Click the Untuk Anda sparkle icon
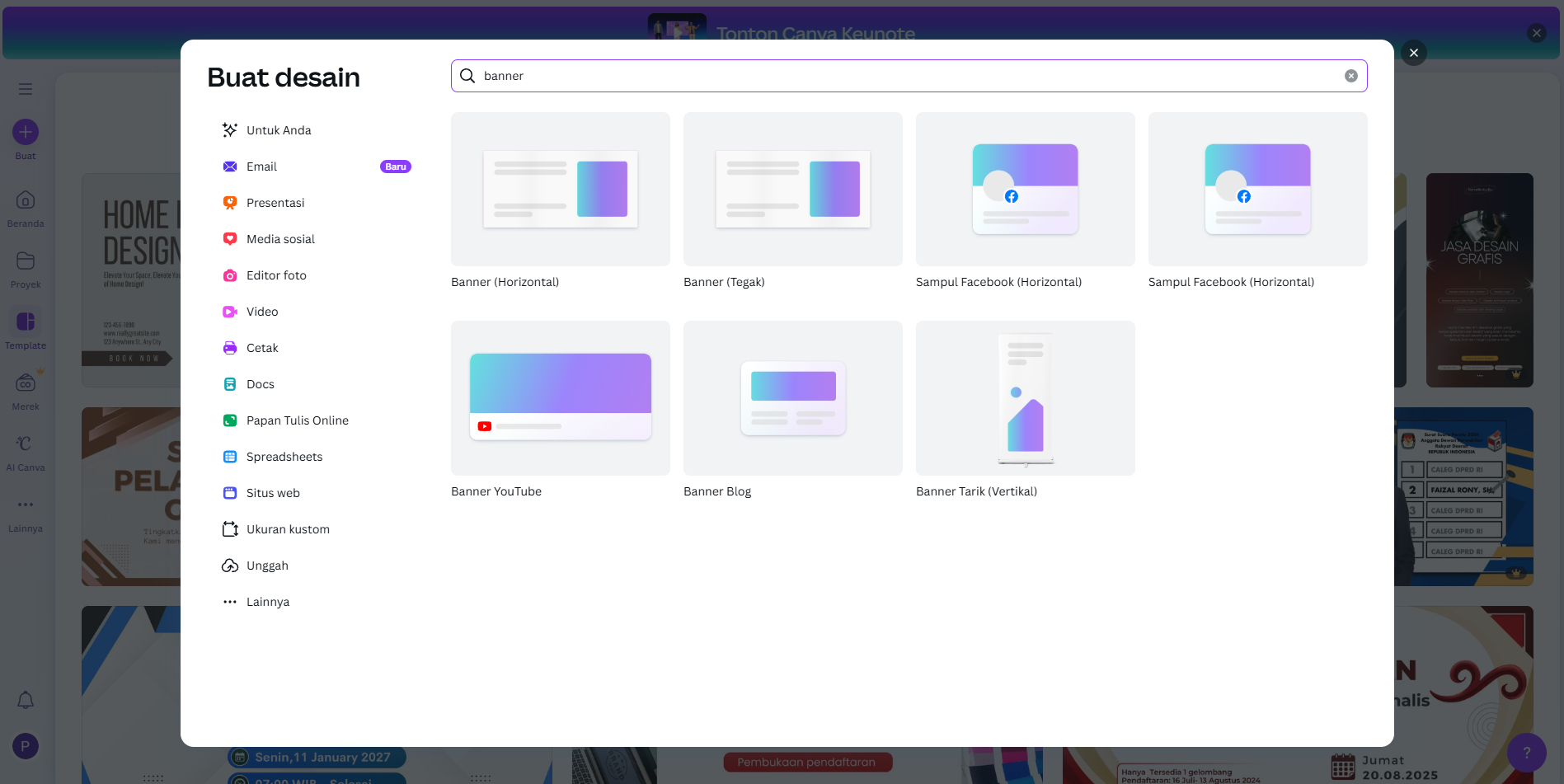1564x784 pixels. click(230, 130)
